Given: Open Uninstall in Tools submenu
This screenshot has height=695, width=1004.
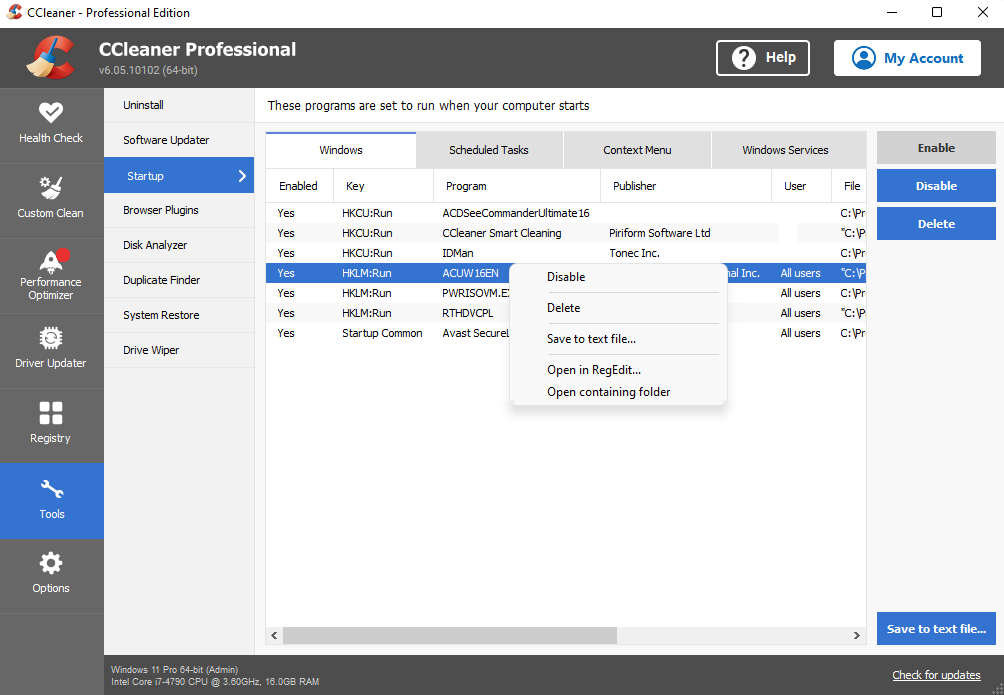Looking at the screenshot, I should 179,105.
